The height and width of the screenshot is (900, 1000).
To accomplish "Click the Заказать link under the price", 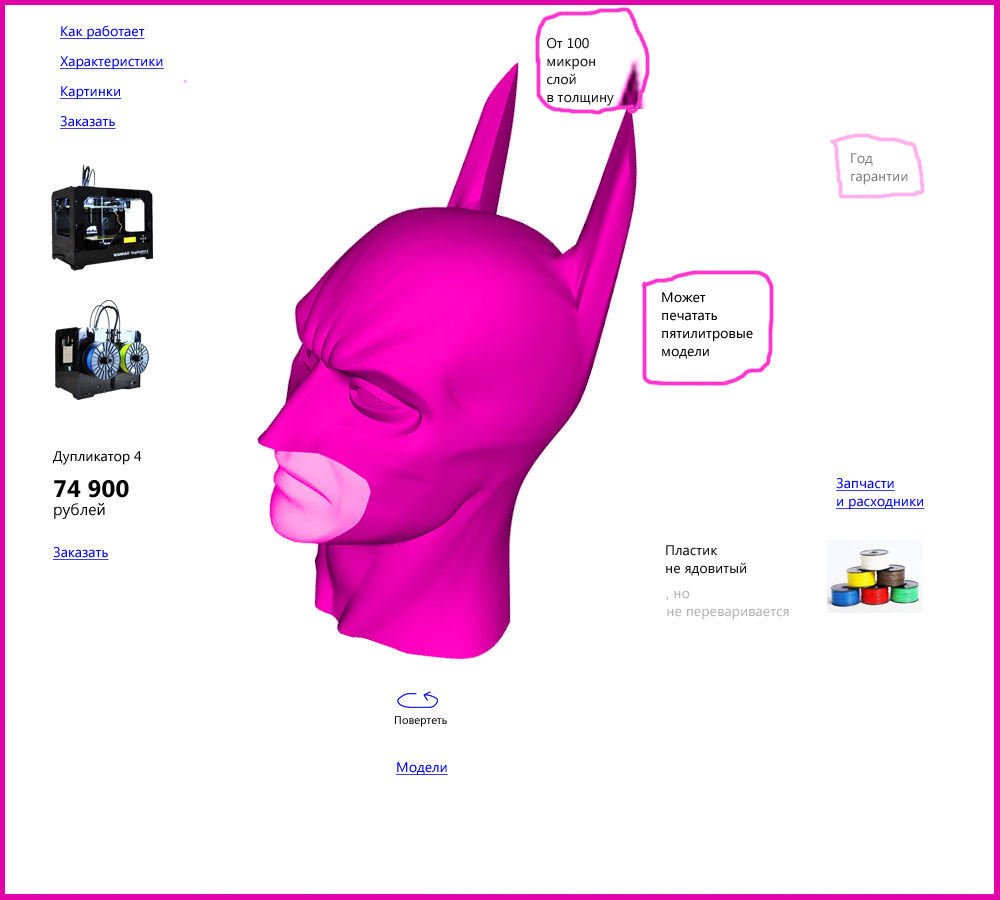I will tap(80, 552).
